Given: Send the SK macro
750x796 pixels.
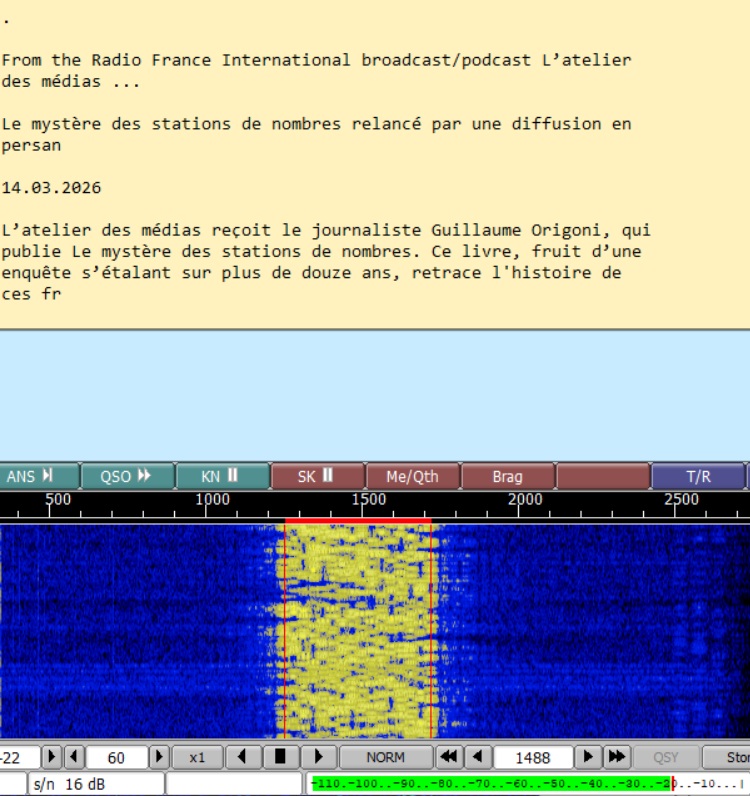Looking at the screenshot, I should coord(318,476).
